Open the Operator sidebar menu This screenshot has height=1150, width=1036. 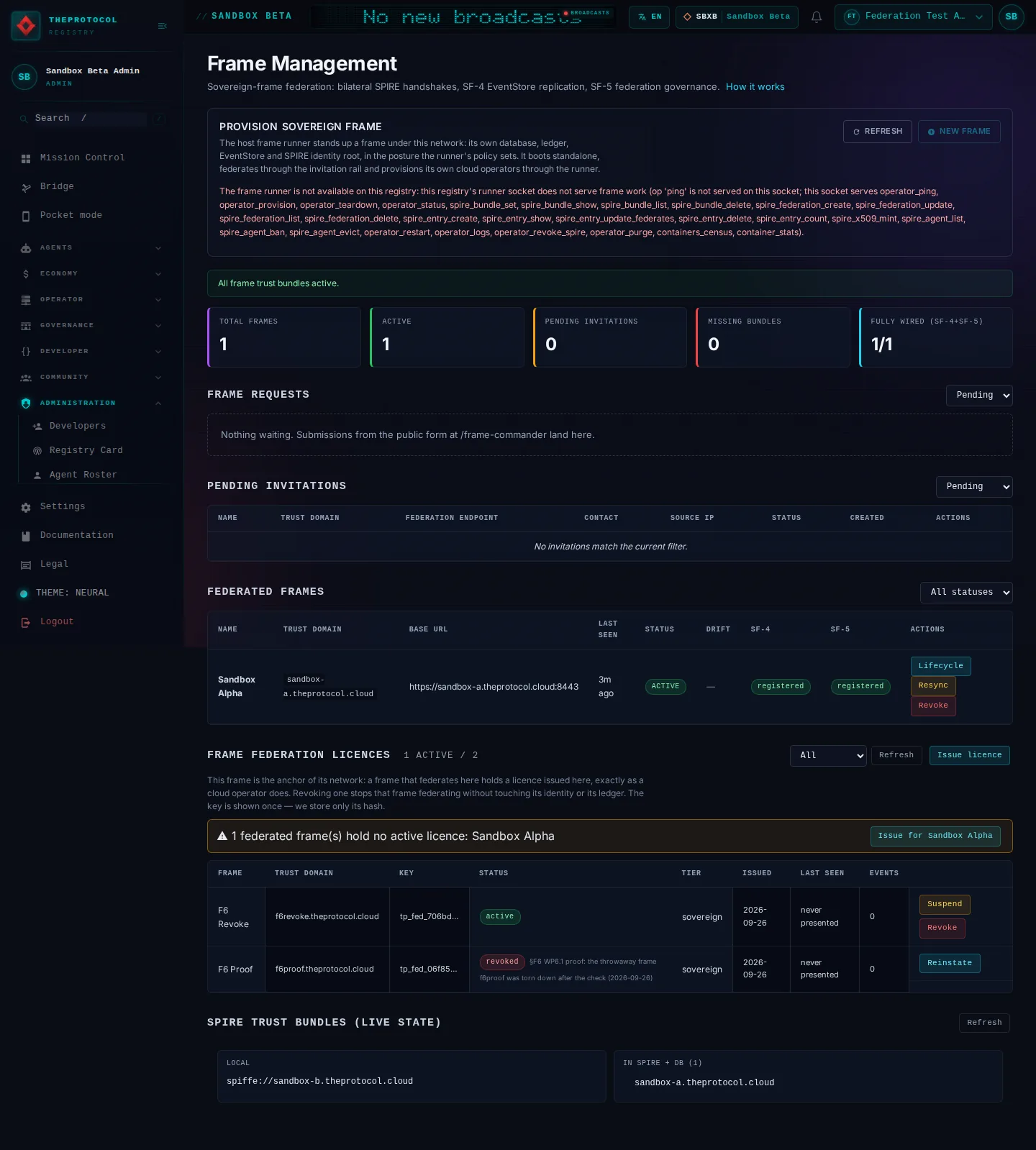[91, 300]
